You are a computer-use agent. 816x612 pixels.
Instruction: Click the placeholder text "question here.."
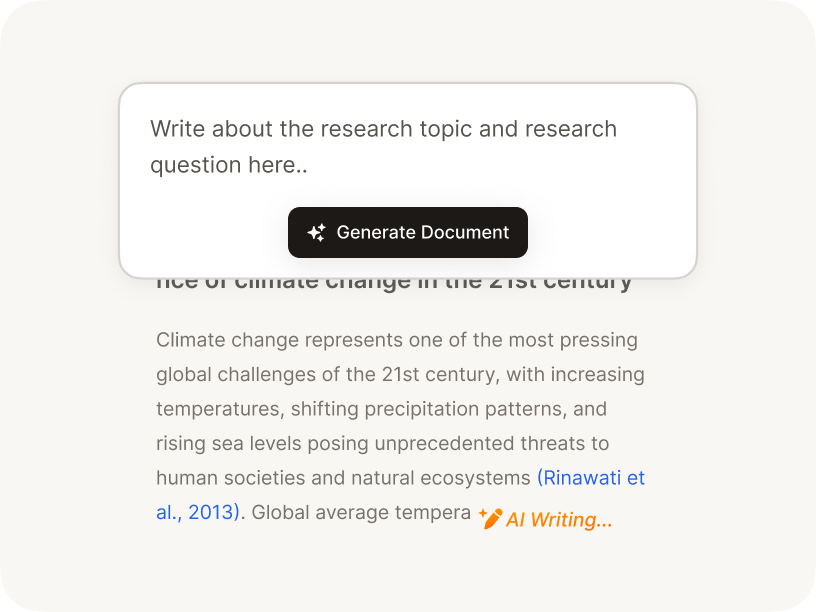(228, 165)
